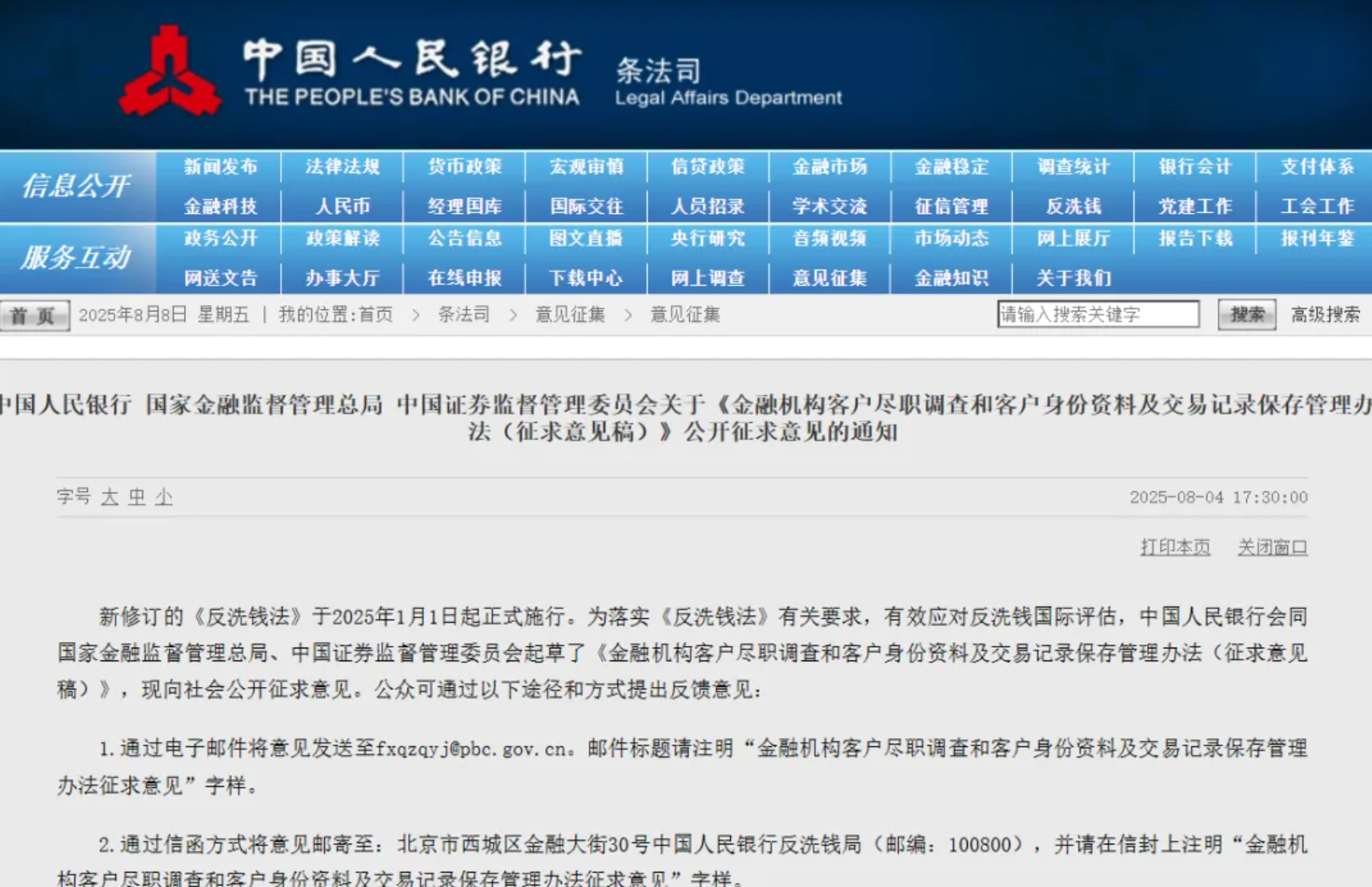Focus the search keyword input field

coord(1098,314)
